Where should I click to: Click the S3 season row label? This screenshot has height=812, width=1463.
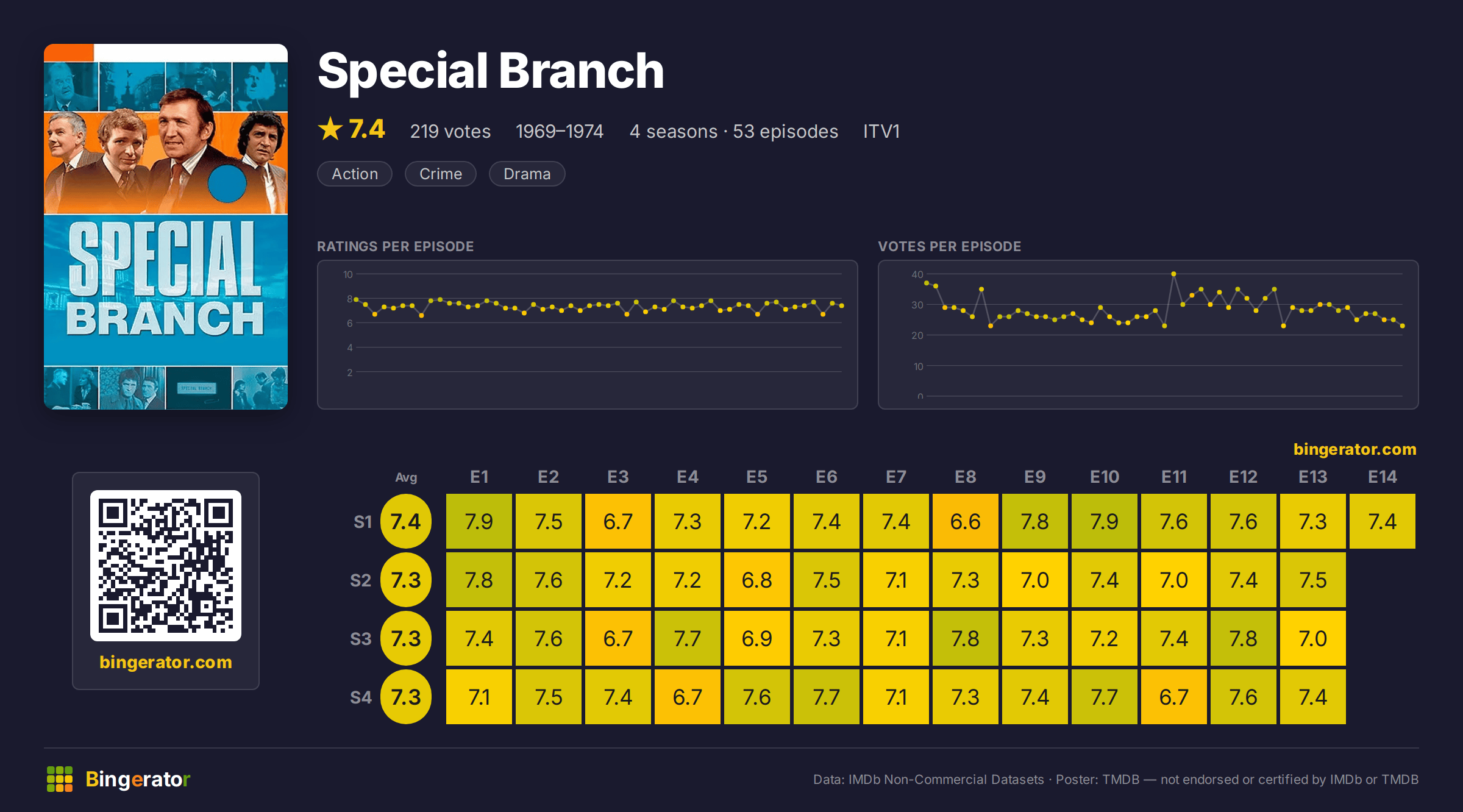[361, 639]
